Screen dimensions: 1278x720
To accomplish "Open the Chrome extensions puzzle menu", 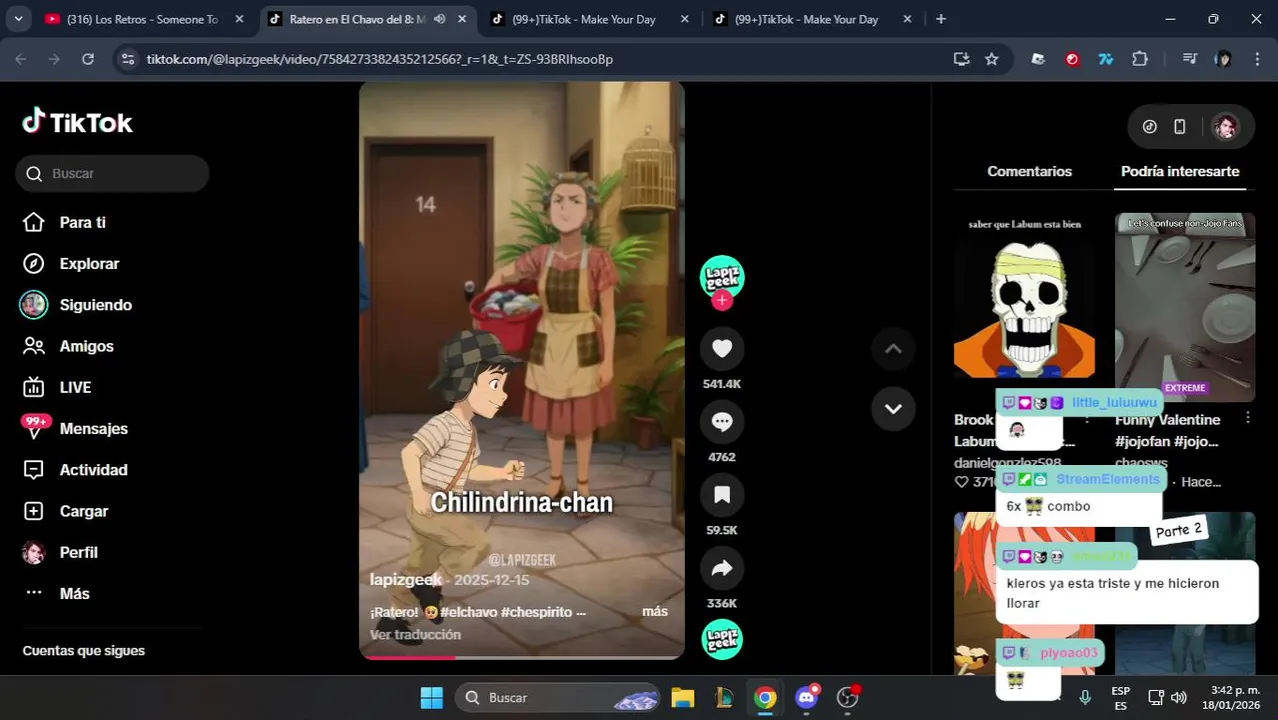I will [1140, 59].
